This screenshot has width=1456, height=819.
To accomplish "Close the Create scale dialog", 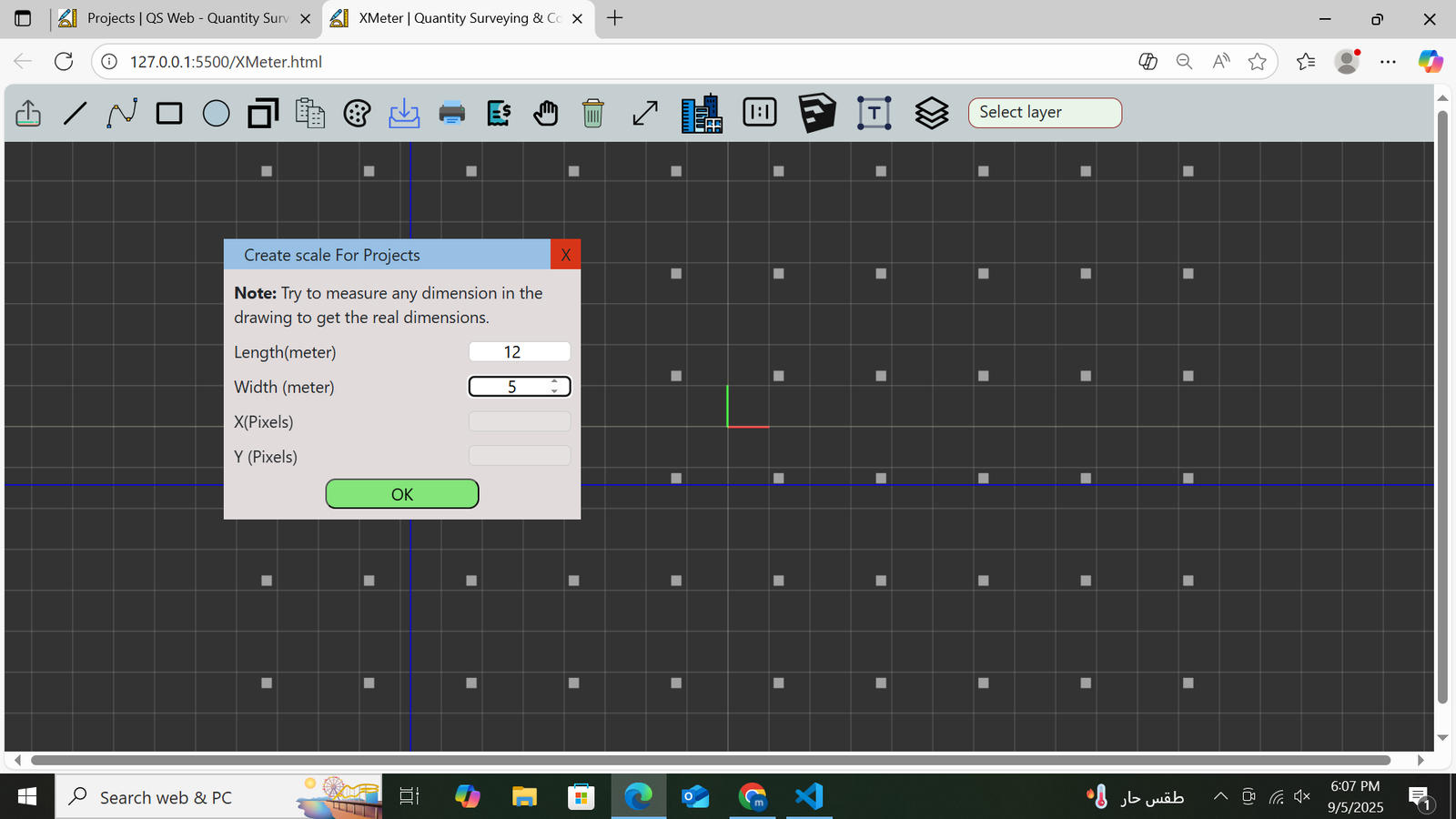I will coord(565,255).
